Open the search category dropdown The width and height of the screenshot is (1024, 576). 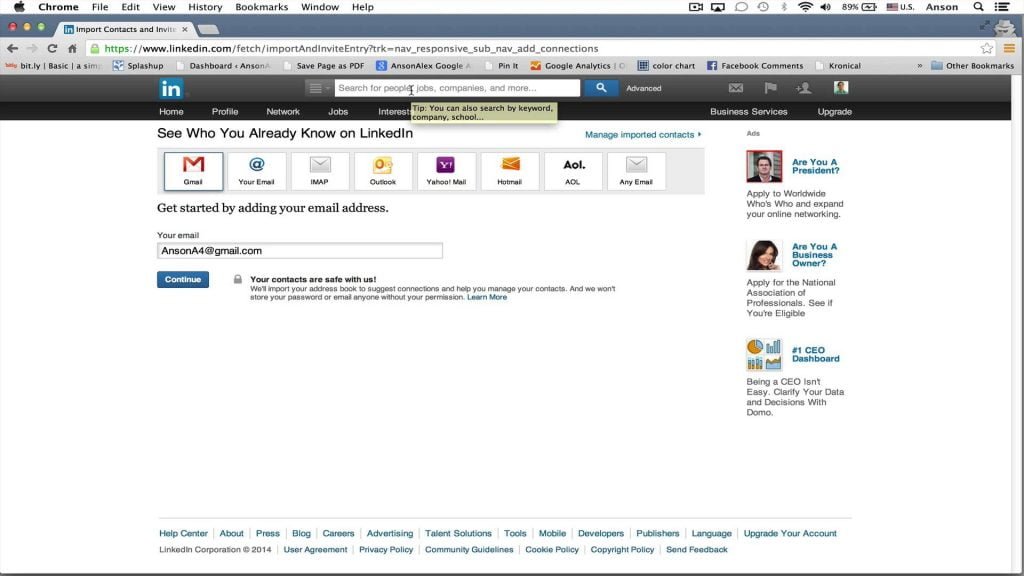coord(318,88)
